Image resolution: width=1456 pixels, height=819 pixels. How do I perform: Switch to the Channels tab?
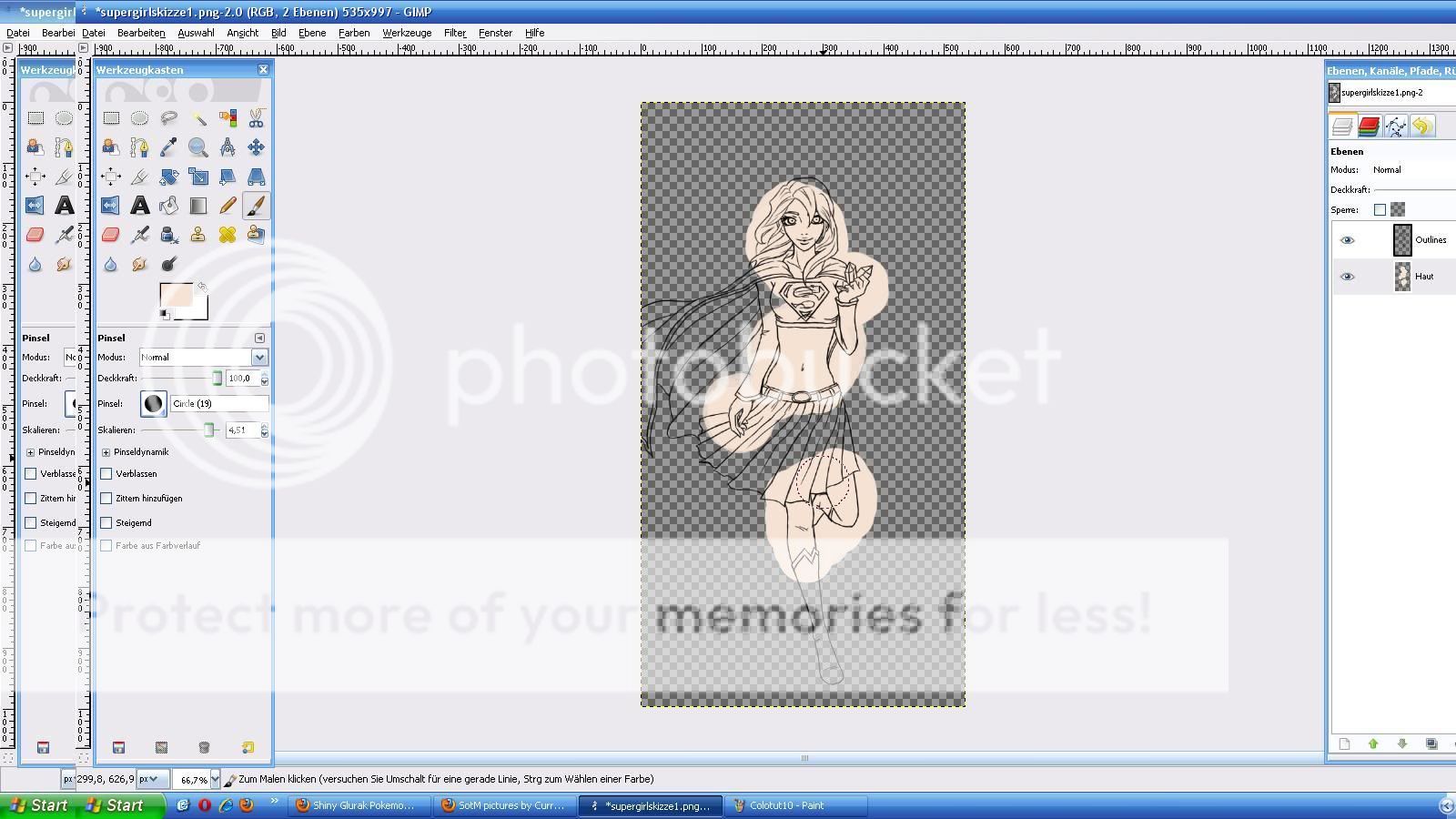(x=1369, y=126)
